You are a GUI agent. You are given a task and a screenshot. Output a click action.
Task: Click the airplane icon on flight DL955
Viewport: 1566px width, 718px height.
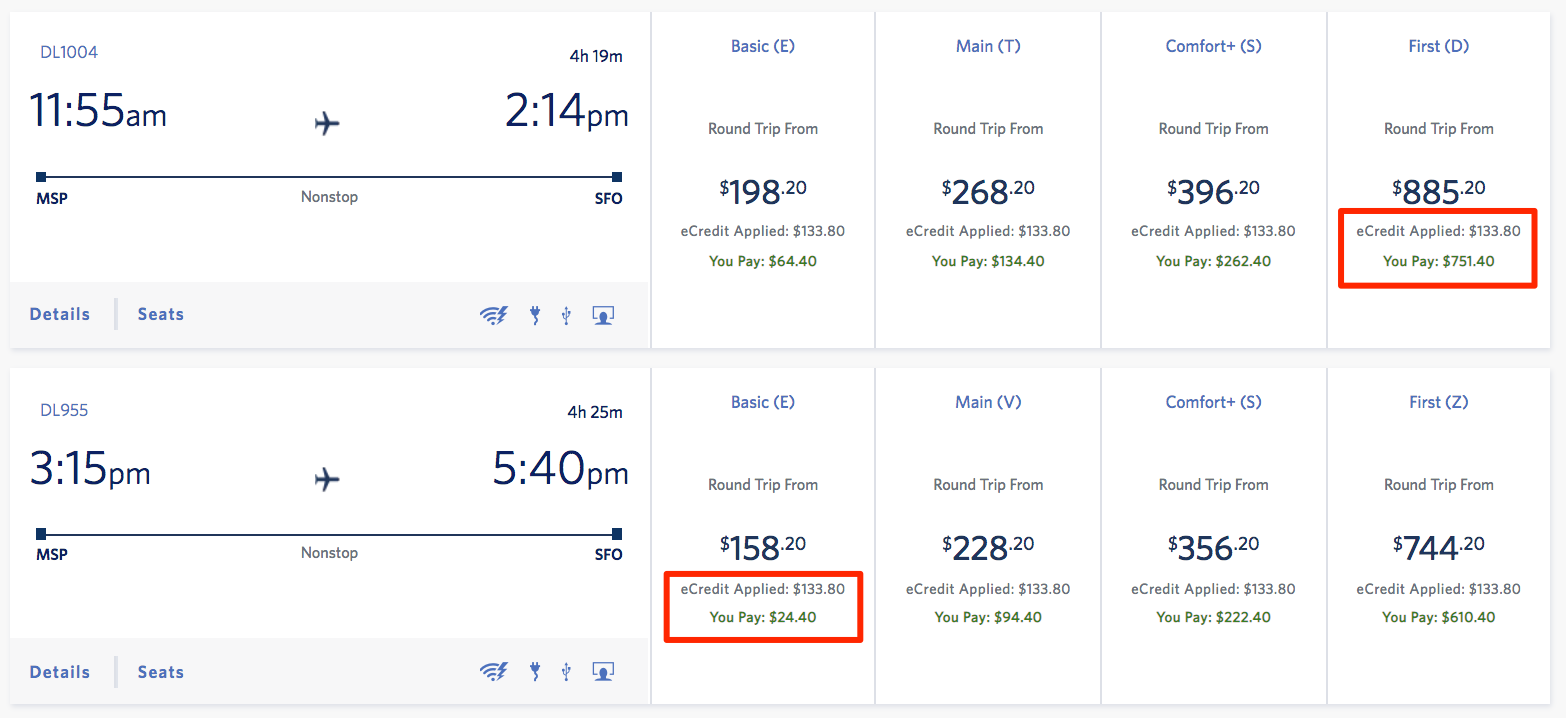point(328,479)
